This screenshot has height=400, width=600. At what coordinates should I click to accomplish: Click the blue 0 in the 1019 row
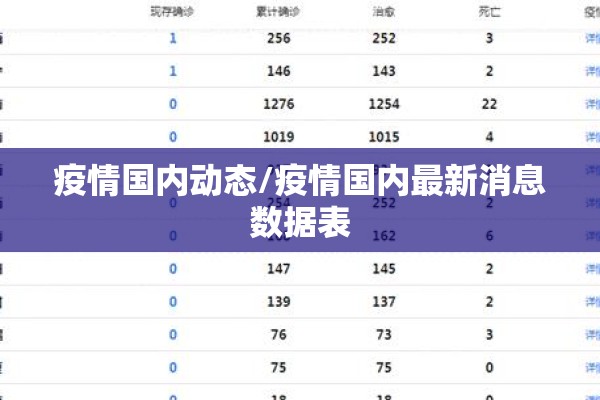(173, 137)
